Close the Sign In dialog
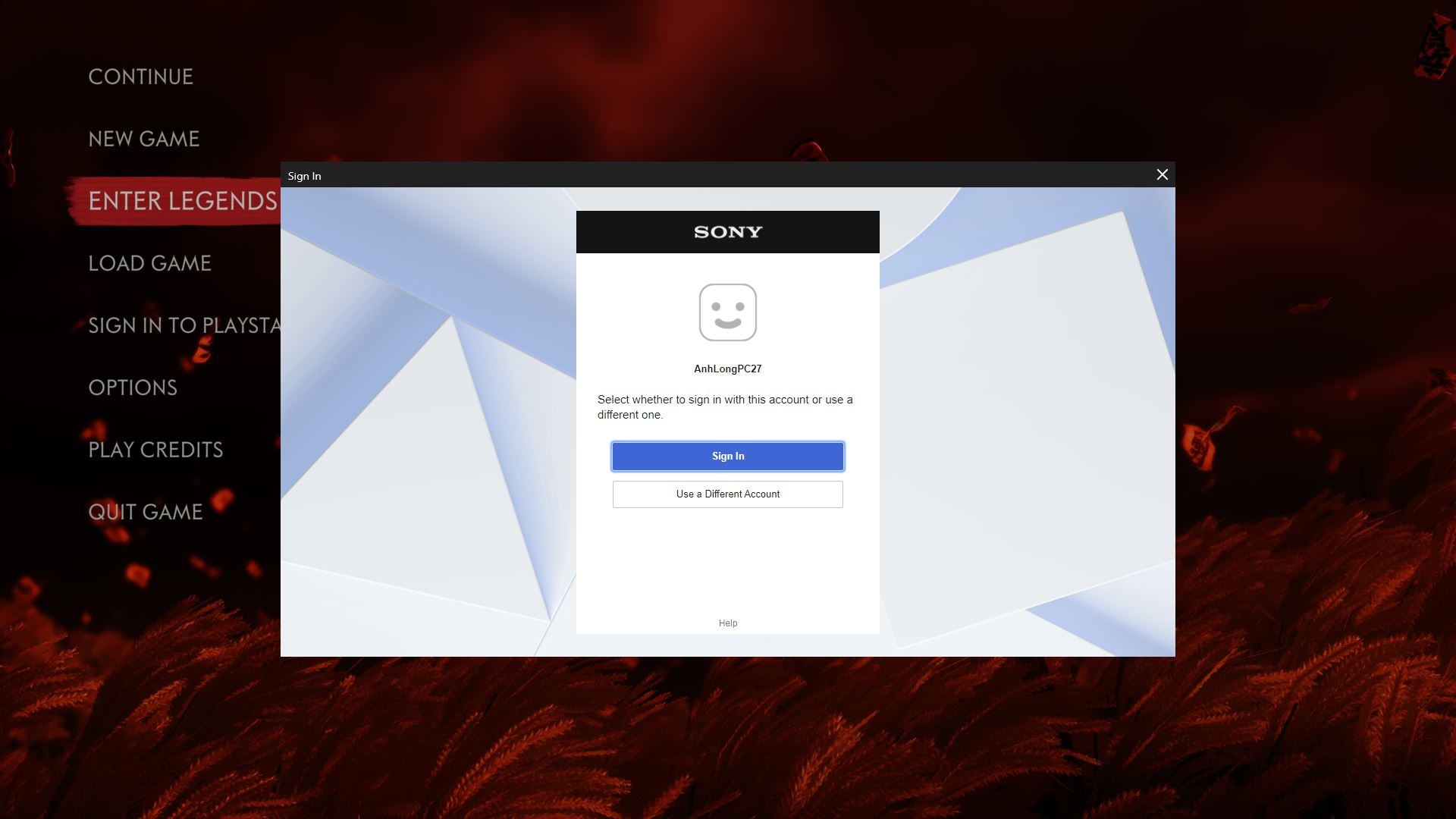The image size is (1456, 819). coord(1162,174)
